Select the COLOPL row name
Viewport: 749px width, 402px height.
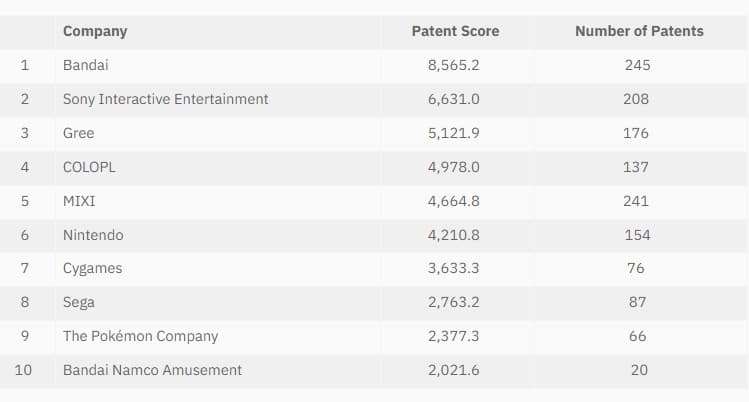pyautogui.click(x=89, y=167)
